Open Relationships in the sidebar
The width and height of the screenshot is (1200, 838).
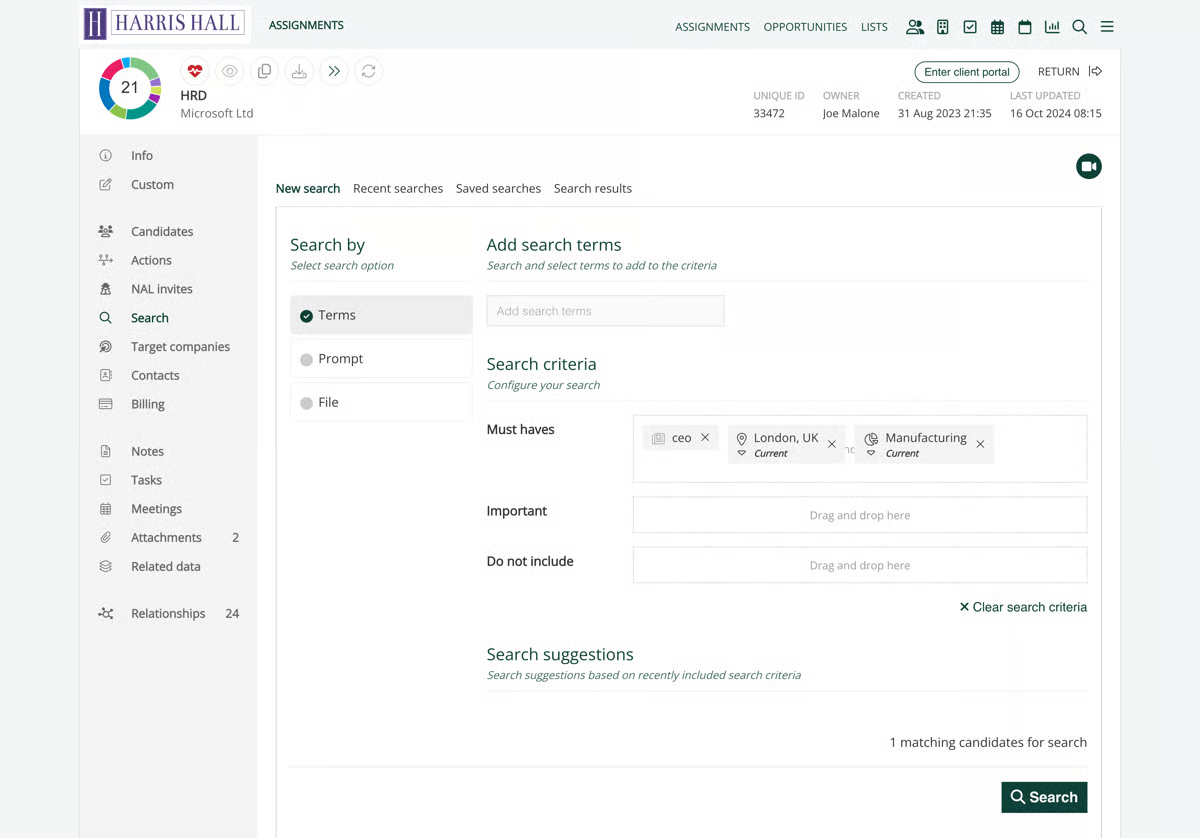pos(168,614)
